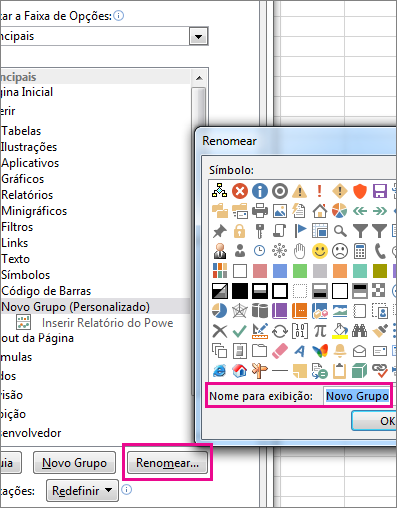
Task: Pick the colorful butterfly symbol
Action: tap(320, 351)
